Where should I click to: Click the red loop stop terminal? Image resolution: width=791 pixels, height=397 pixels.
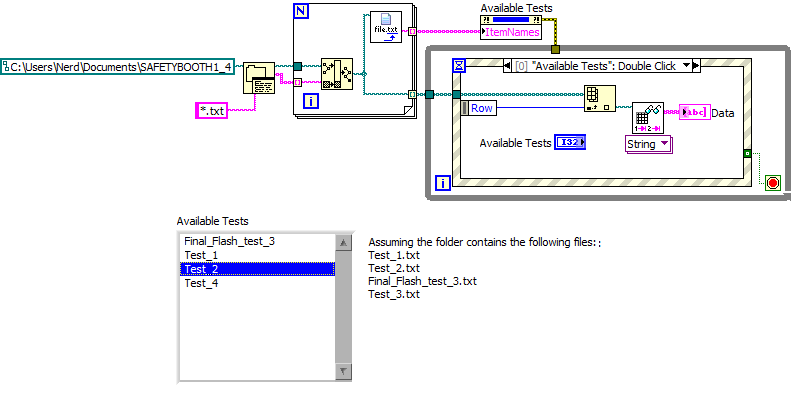772,183
